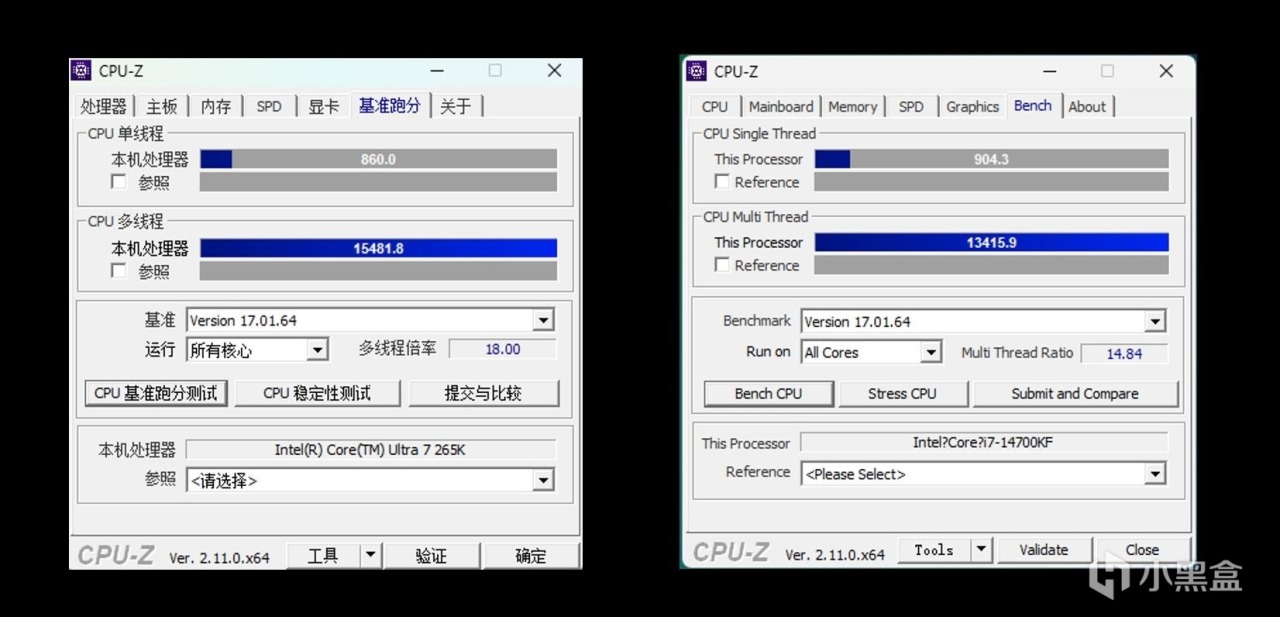Screen dimensions: 1280x617
Task: Run Bench CPU
Action: (768, 394)
